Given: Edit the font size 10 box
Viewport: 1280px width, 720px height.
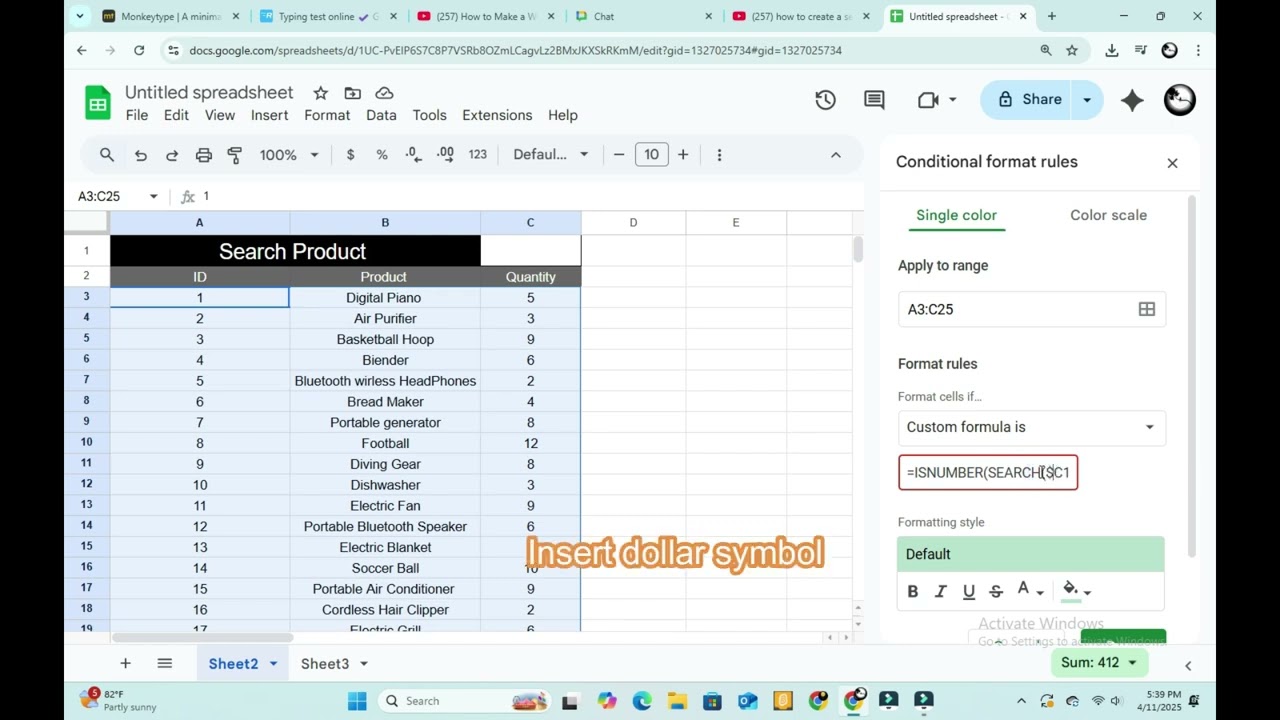Looking at the screenshot, I should point(651,155).
